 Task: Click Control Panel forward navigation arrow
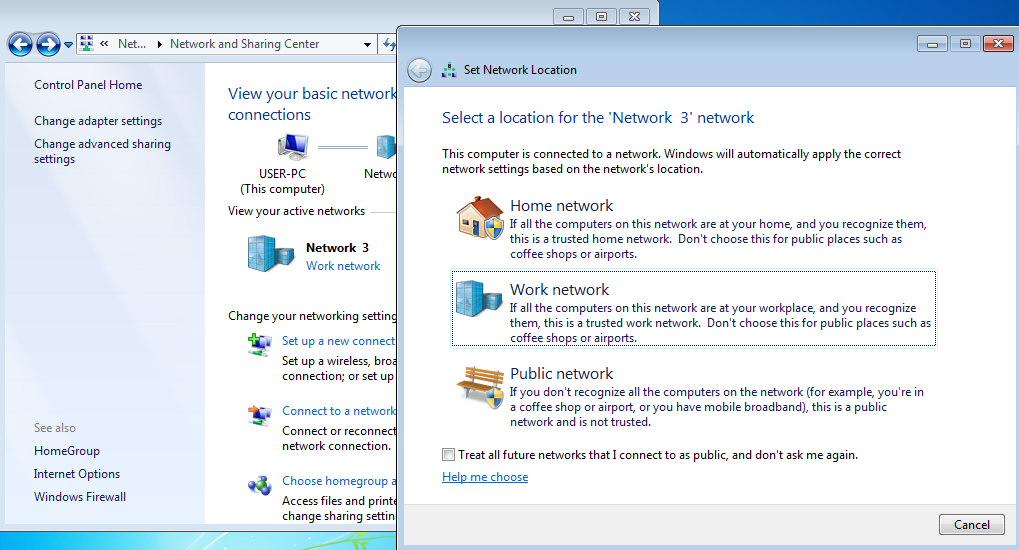[x=48, y=44]
